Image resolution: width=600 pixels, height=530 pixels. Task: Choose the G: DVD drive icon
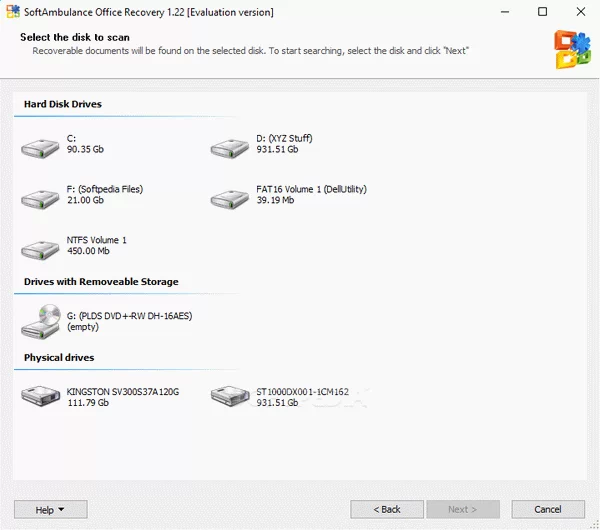click(x=41, y=321)
